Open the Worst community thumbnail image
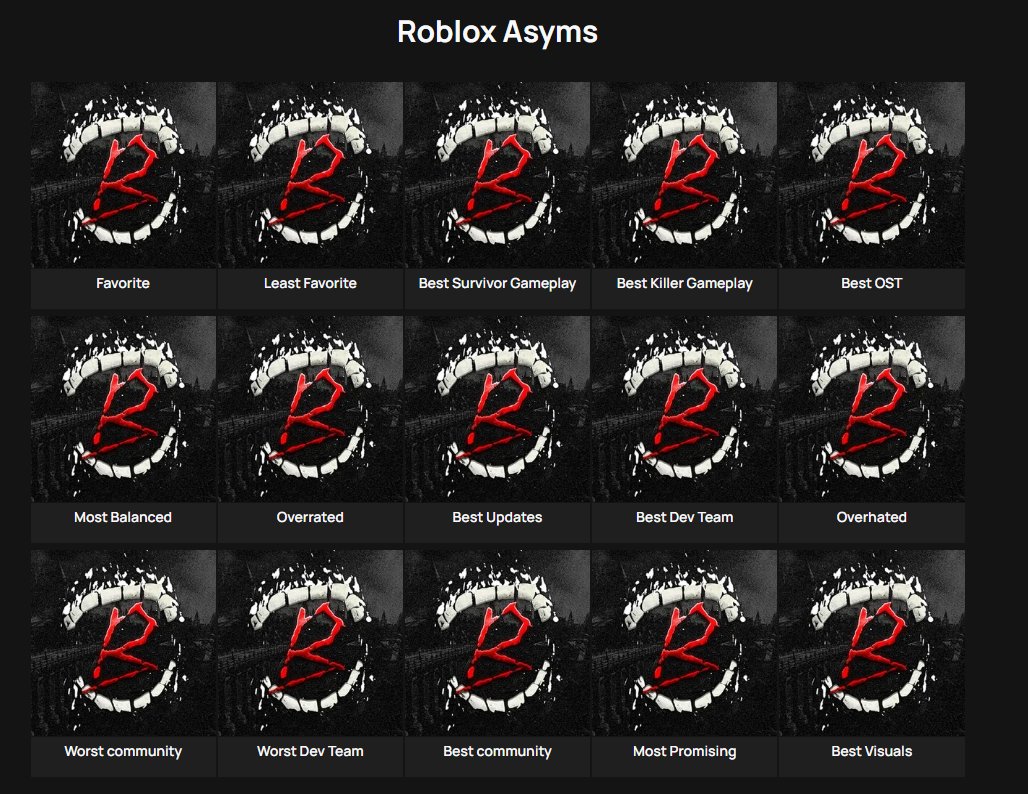Screen dimensions: 1028x794 pos(123,643)
